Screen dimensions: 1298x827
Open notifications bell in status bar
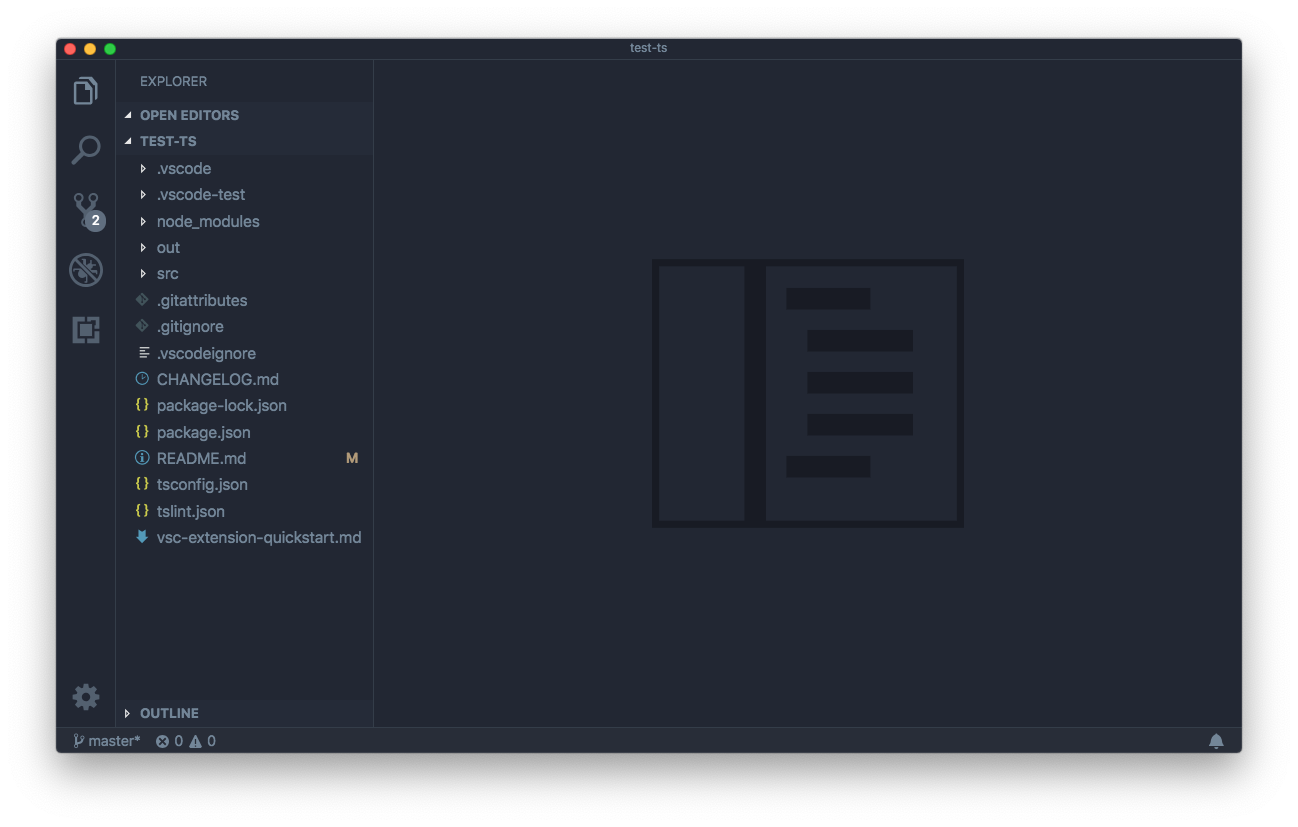click(1216, 741)
